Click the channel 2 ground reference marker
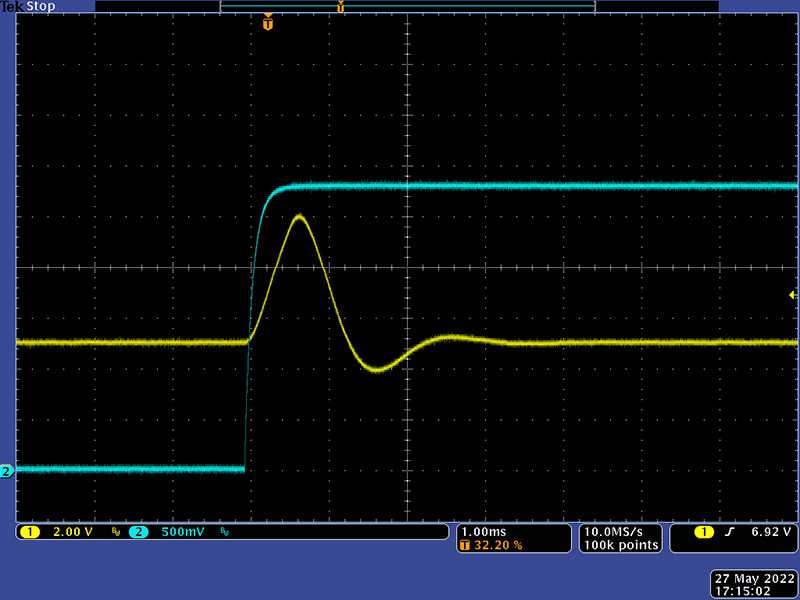The height and width of the screenshot is (600, 800). 6,471
